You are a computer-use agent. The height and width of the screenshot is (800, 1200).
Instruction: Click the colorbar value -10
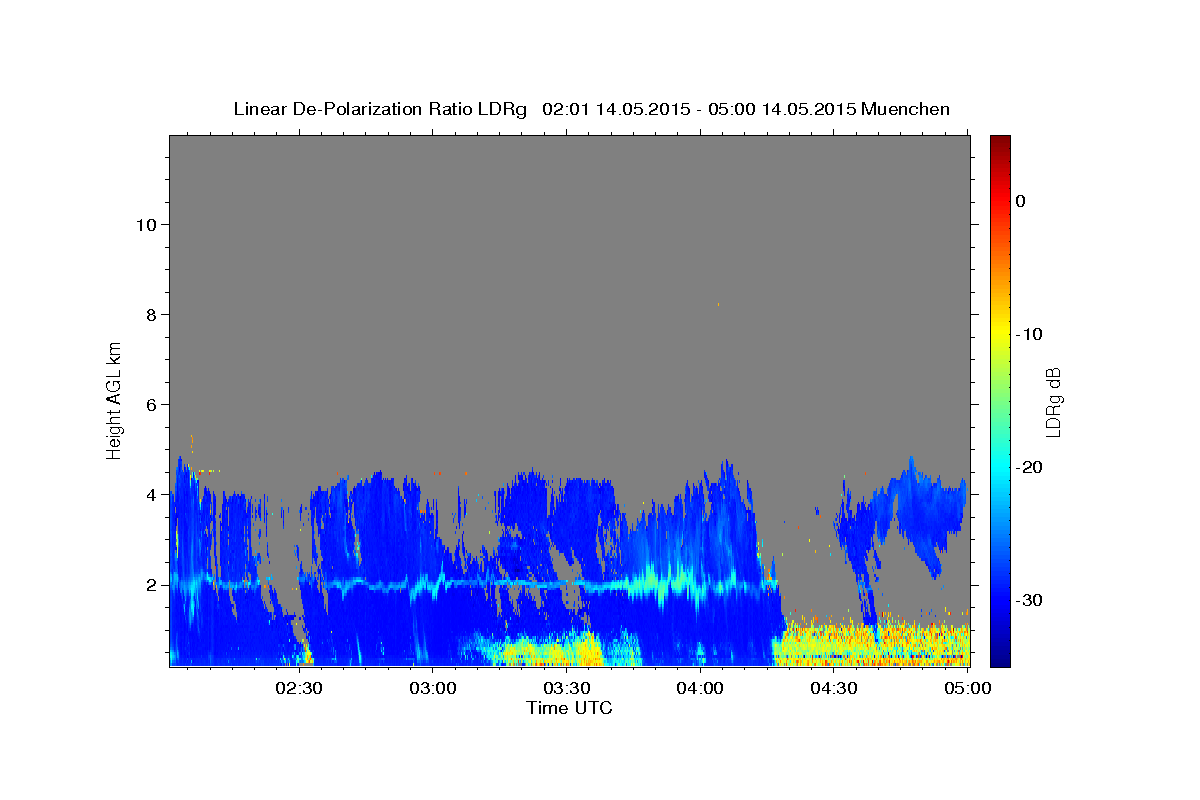coord(1029,334)
